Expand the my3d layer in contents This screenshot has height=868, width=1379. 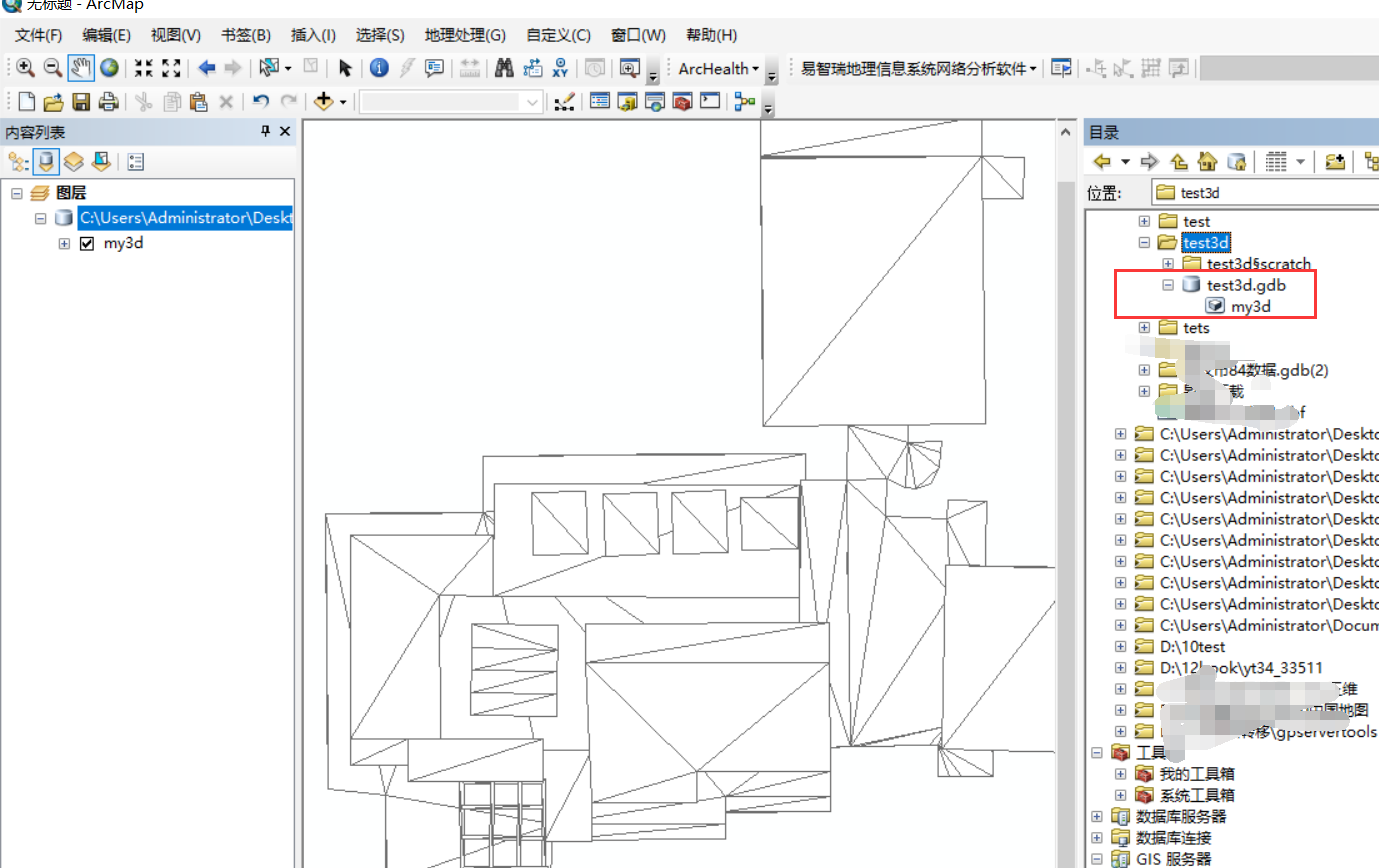(x=64, y=243)
